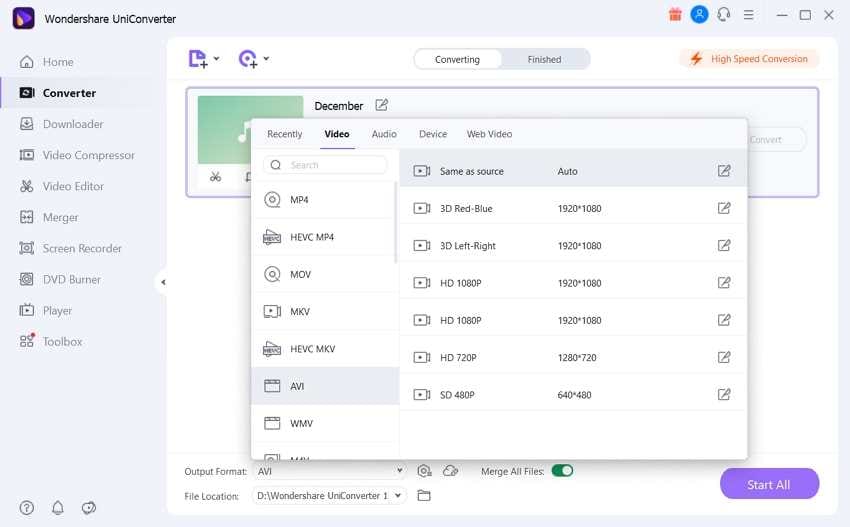850x527 pixels.
Task: Choose the HD 720P preset
Action: pyautogui.click(x=573, y=357)
